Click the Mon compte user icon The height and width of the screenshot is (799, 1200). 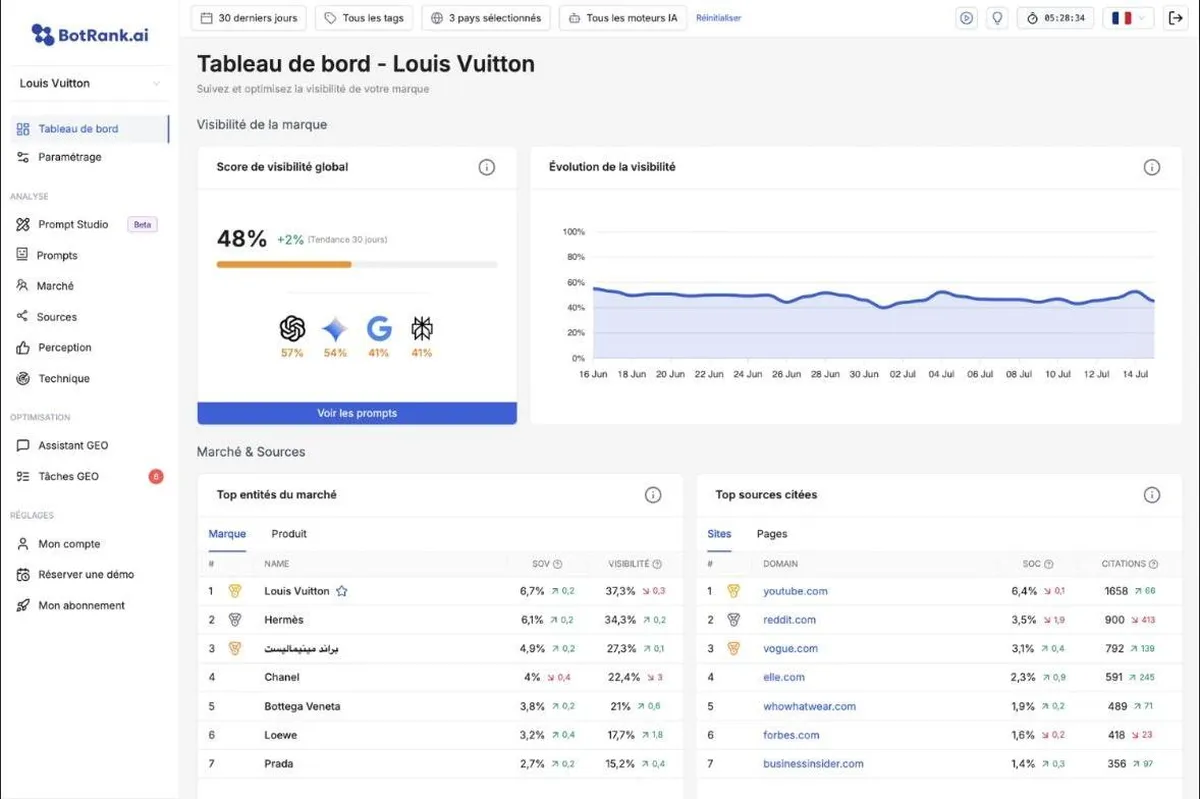[x=23, y=544]
